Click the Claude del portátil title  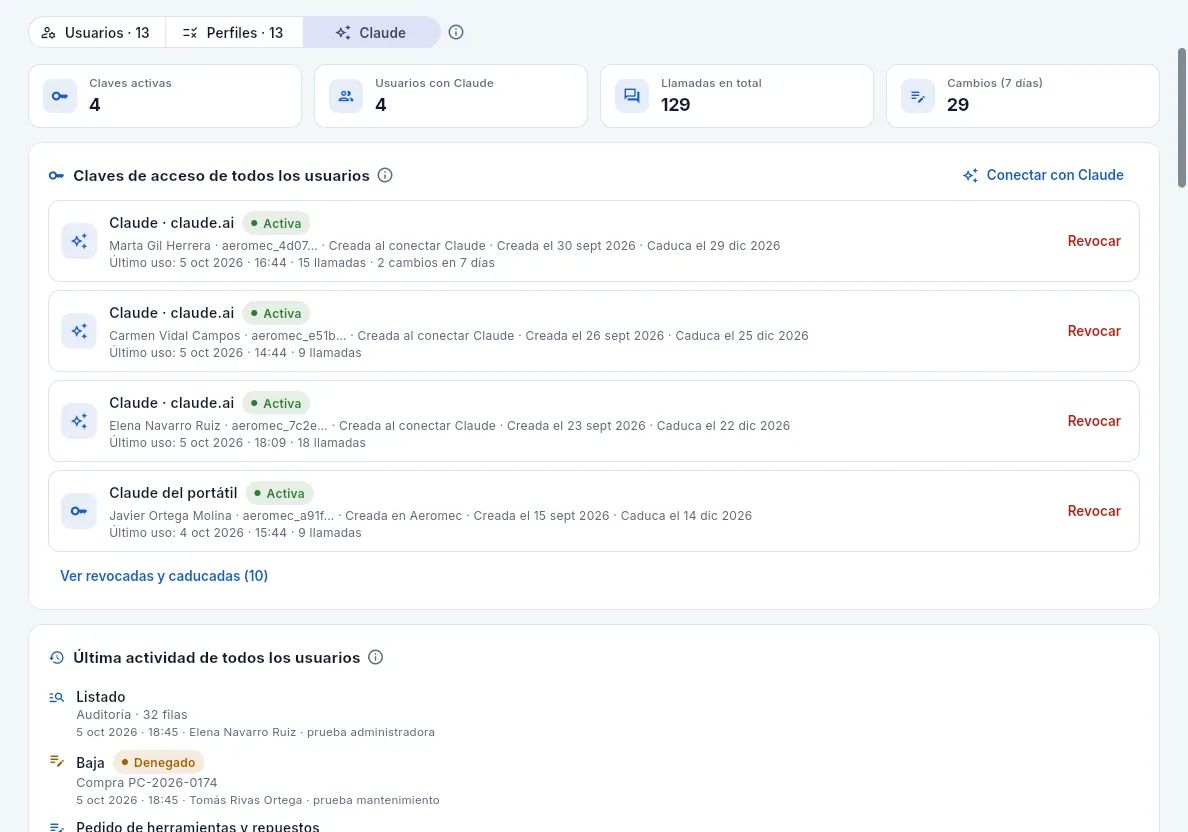[x=173, y=493]
